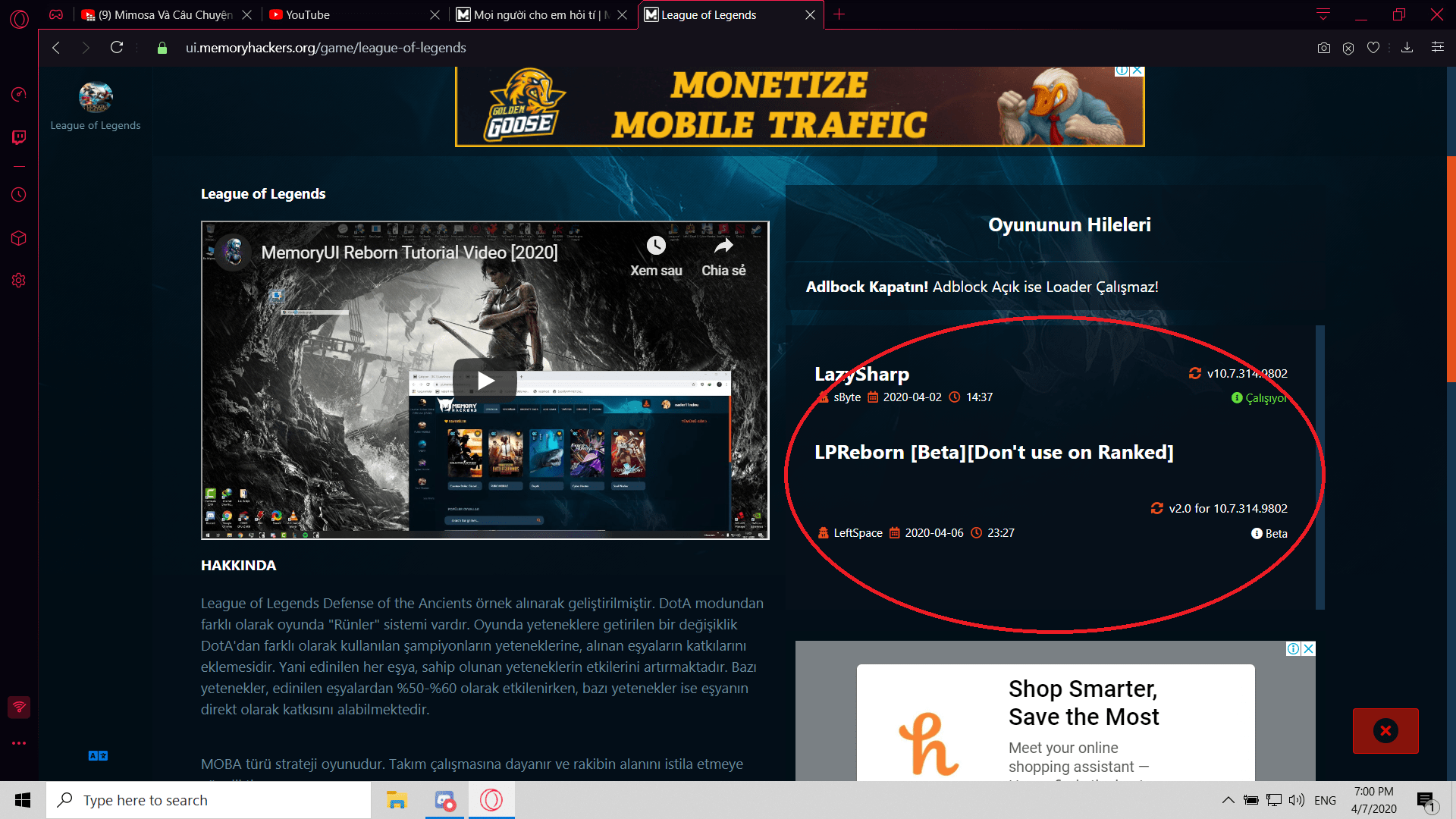
Task: Click the Golden Goose banner ad
Action: pos(799,107)
